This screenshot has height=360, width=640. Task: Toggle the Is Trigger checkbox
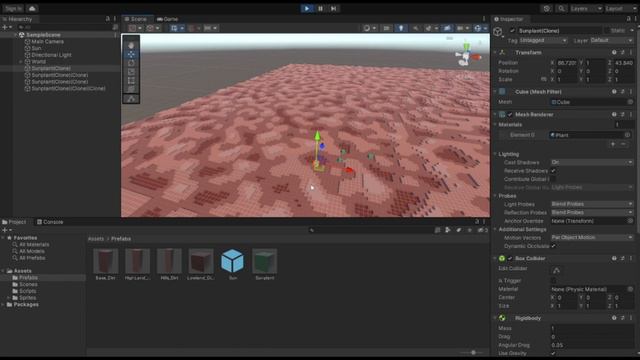click(553, 280)
